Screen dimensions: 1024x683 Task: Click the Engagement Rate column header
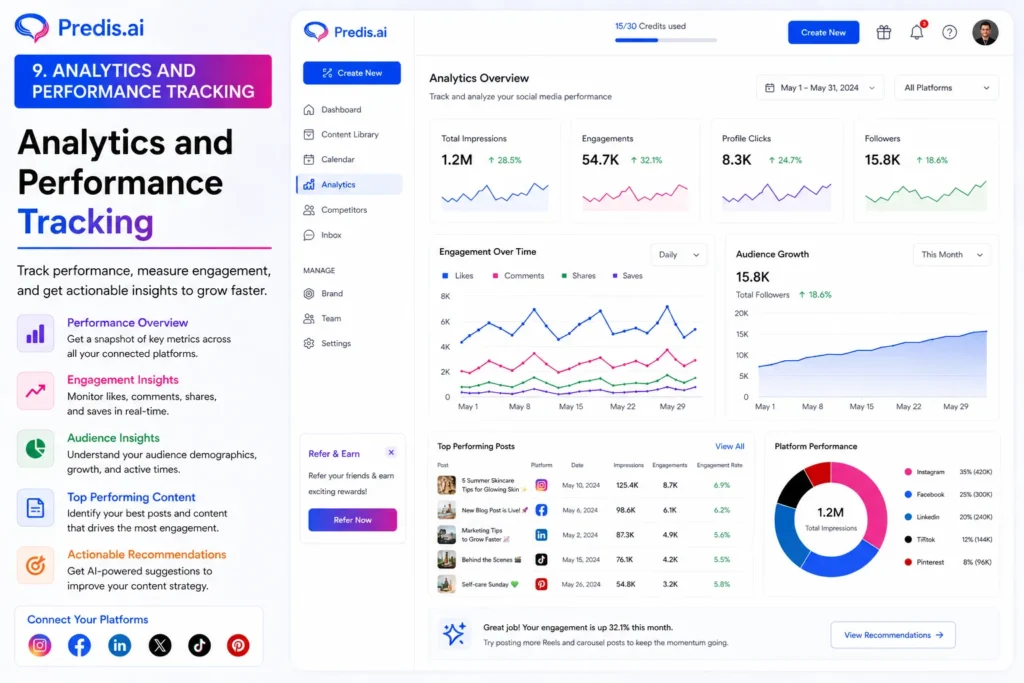tap(720, 466)
